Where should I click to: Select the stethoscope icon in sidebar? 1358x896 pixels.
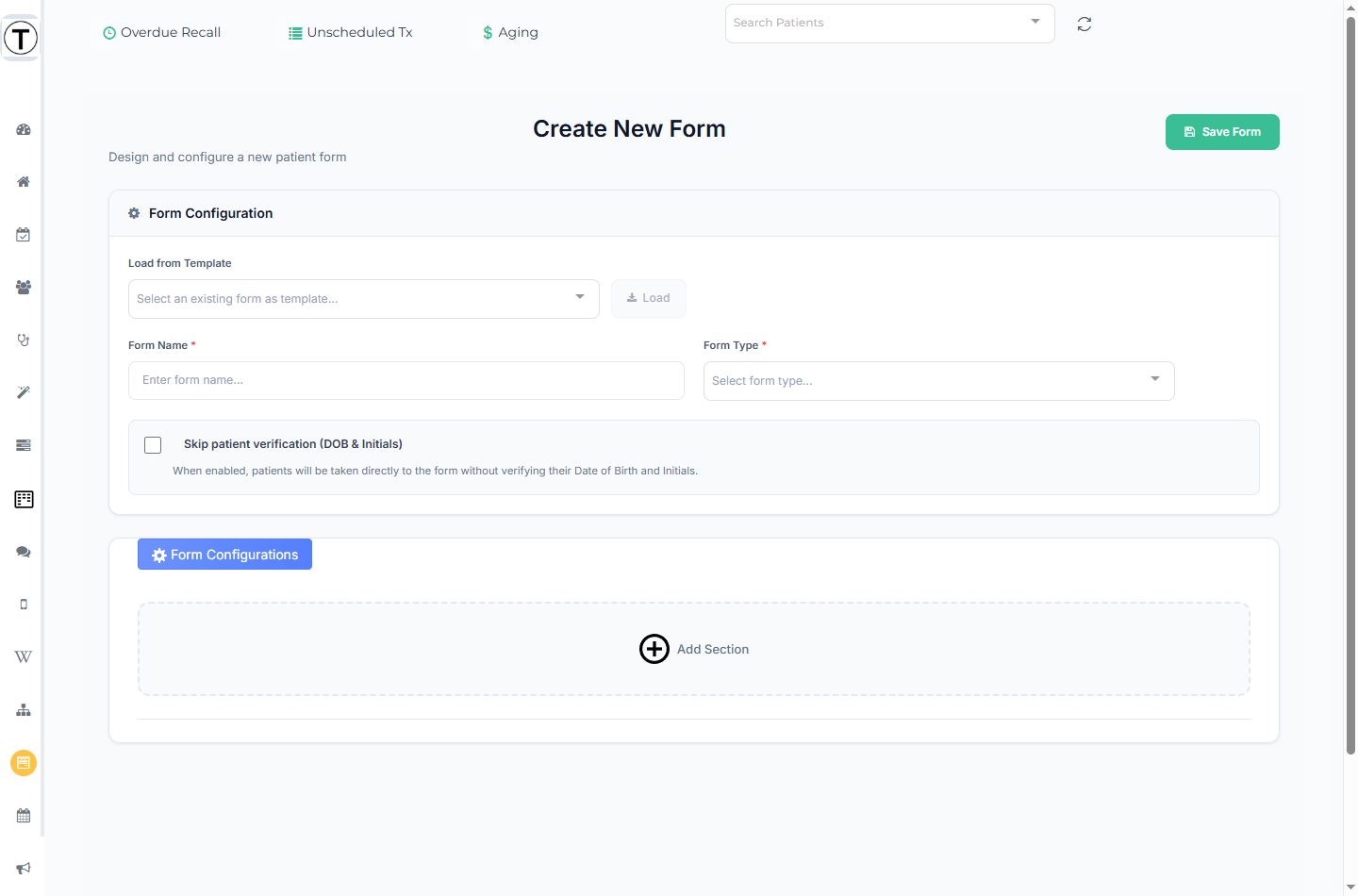[24, 340]
